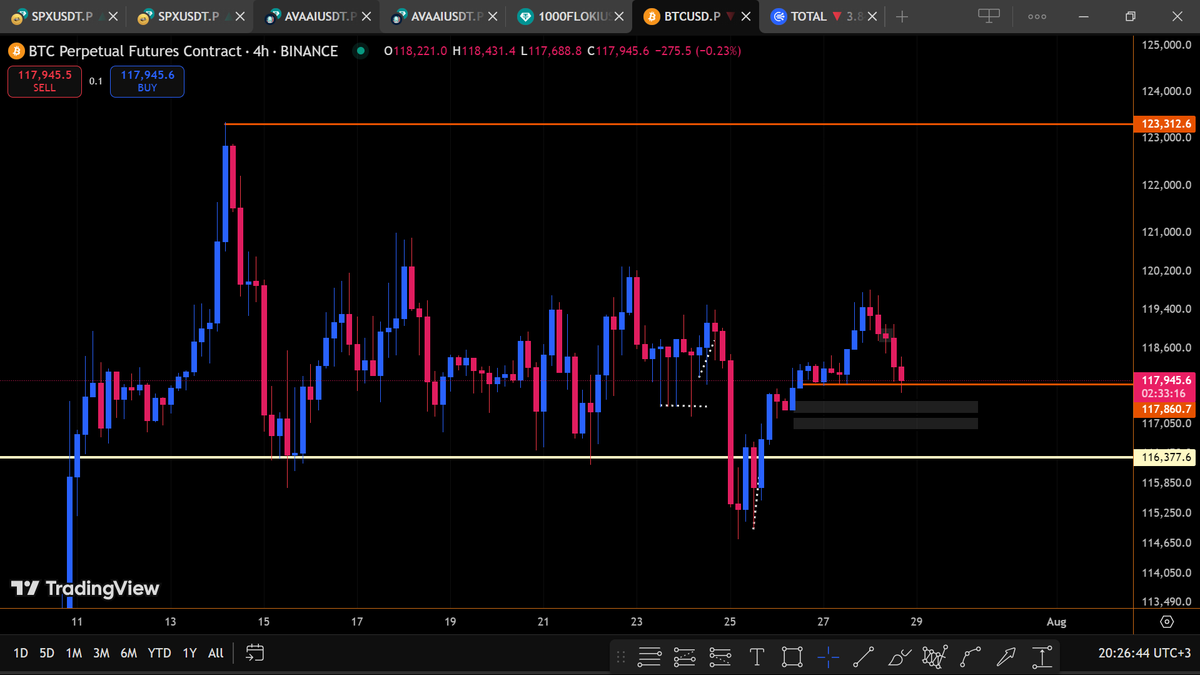Grab the favorites toolbar dotted handle
The image size is (1200, 675).
(x=623, y=657)
